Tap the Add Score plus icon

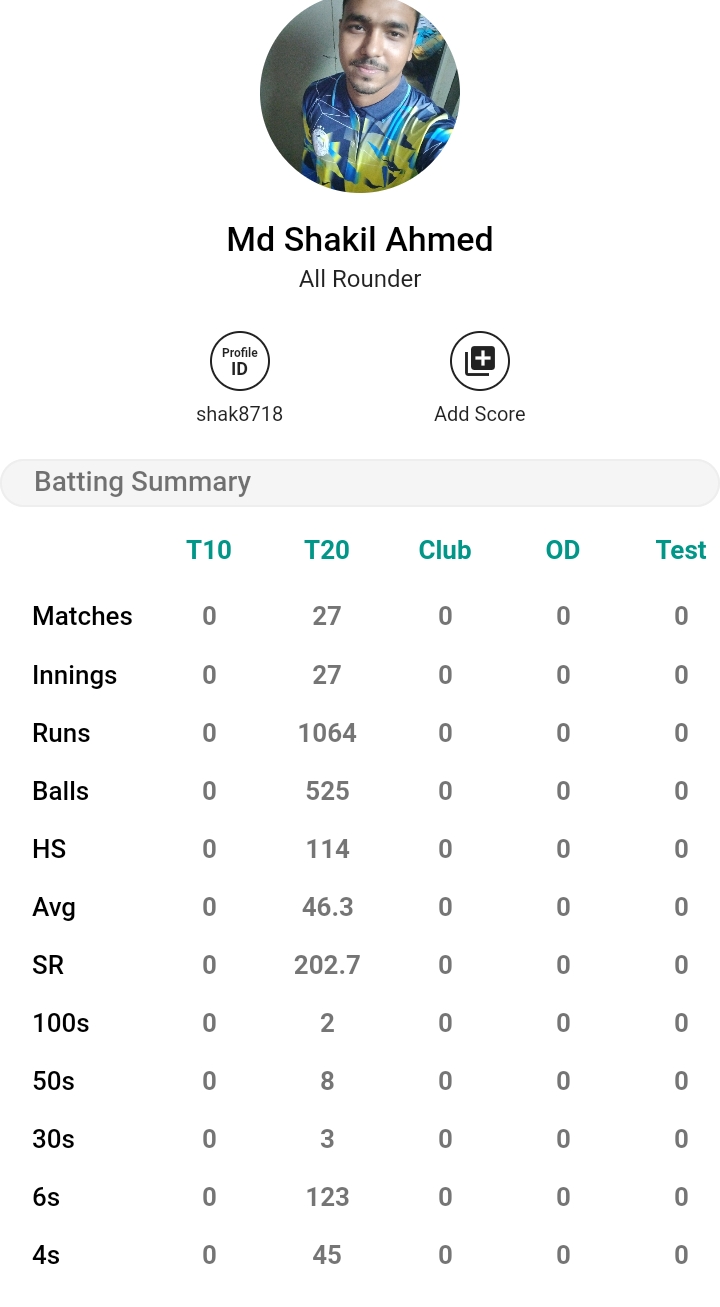pos(480,361)
